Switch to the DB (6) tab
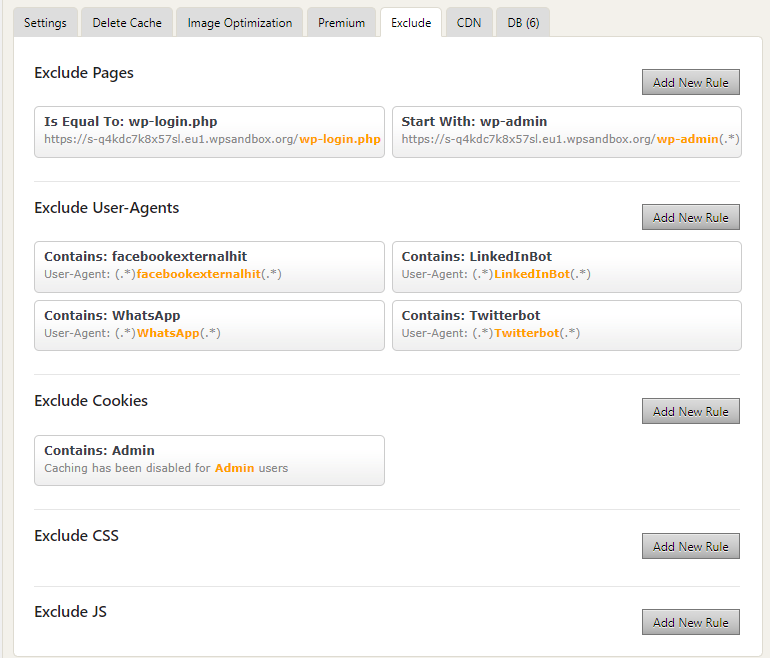The image size is (770, 658). [x=523, y=23]
